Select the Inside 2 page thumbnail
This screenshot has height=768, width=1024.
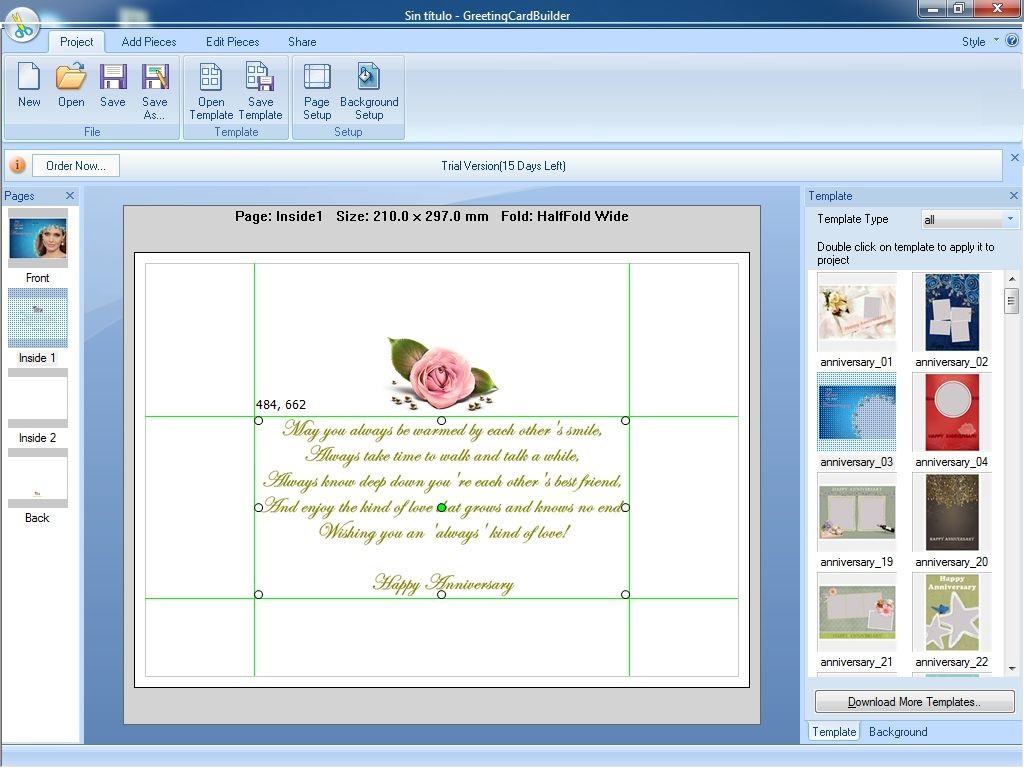(38, 398)
